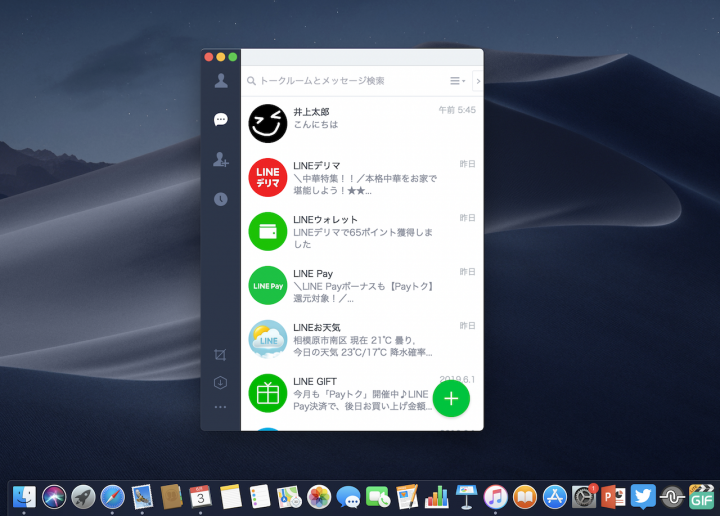
Task: Open the Friends list in LINE sidebar
Action: pos(221,81)
